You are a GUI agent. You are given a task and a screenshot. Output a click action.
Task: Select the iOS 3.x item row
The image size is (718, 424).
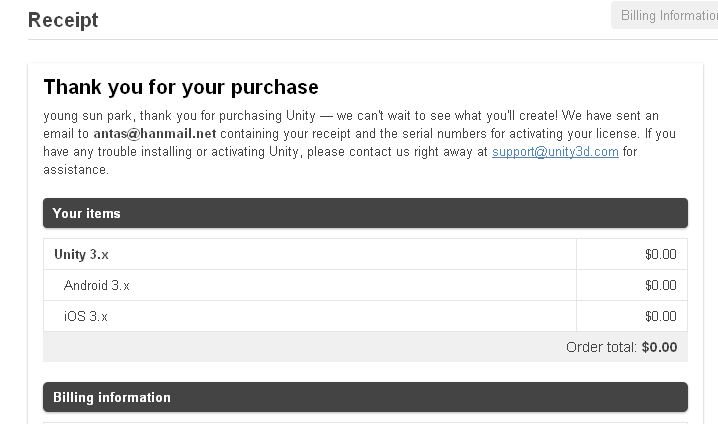click(x=365, y=316)
